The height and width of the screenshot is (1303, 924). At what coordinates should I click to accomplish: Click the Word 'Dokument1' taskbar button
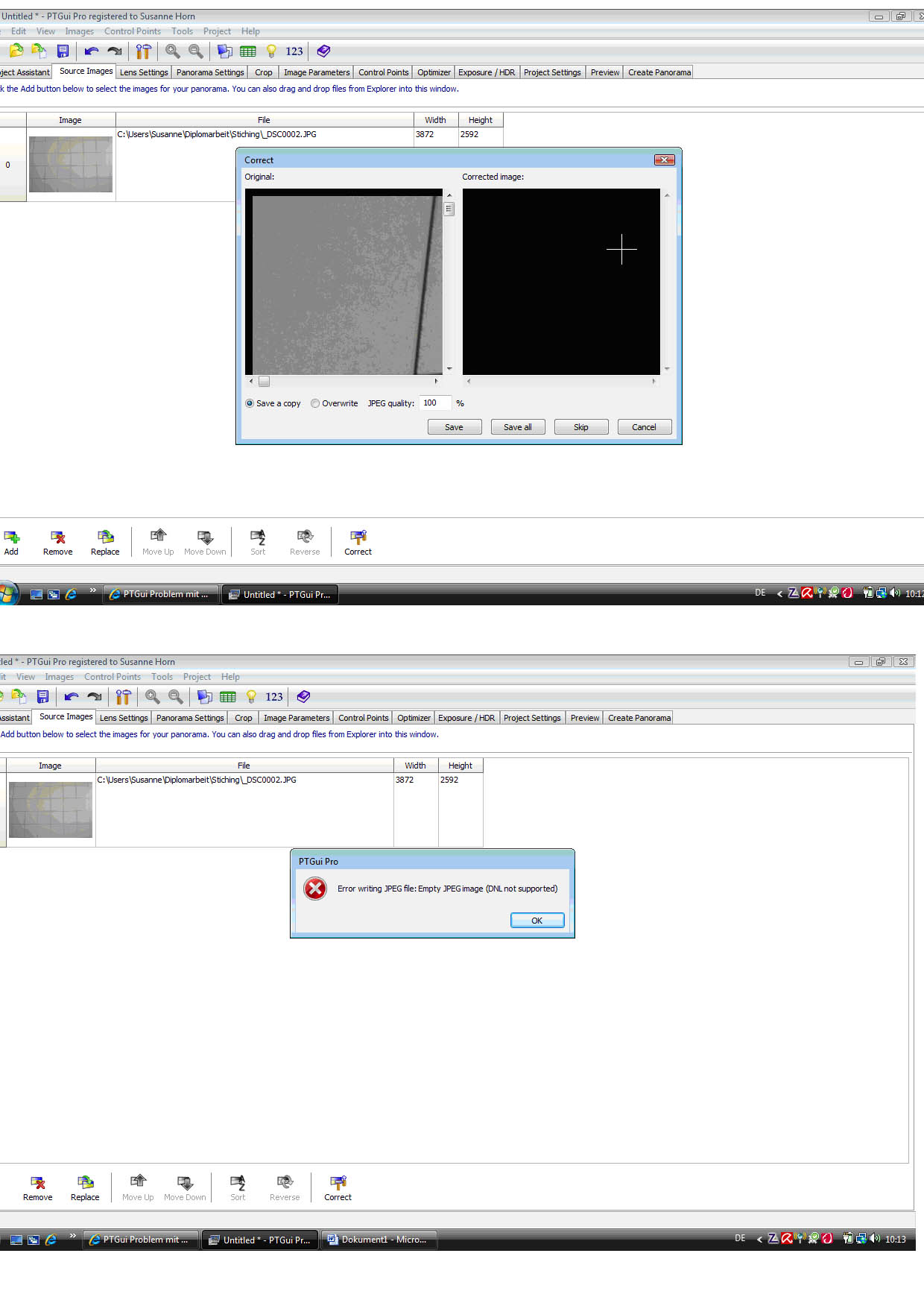point(379,1239)
